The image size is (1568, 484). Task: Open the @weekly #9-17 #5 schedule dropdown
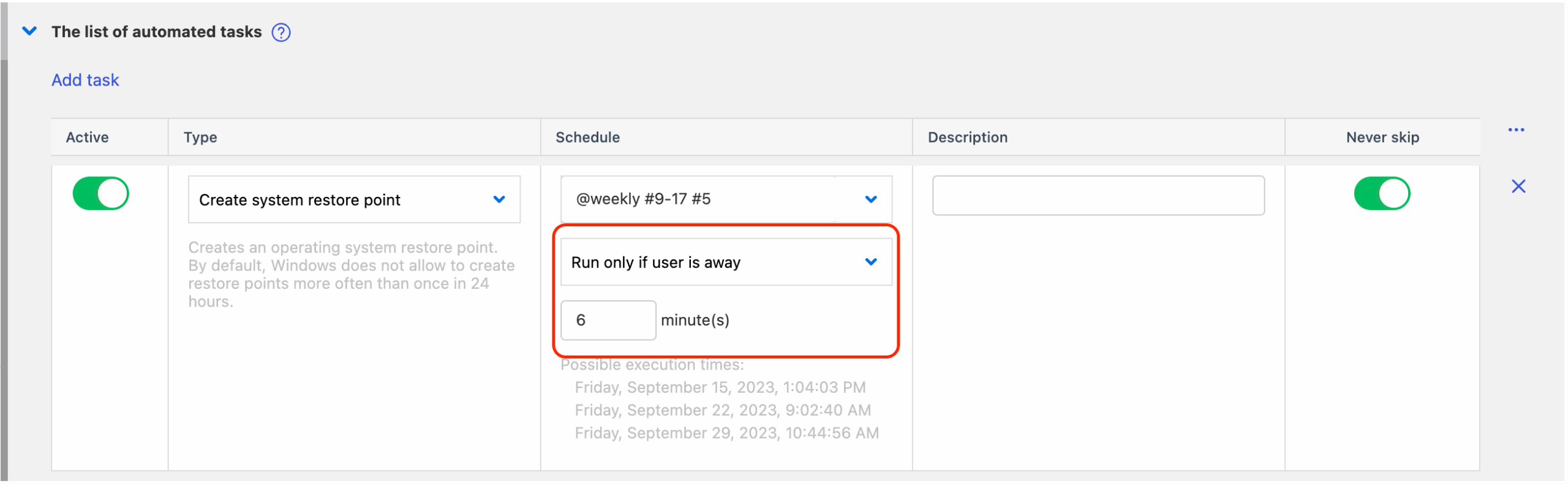coord(726,199)
